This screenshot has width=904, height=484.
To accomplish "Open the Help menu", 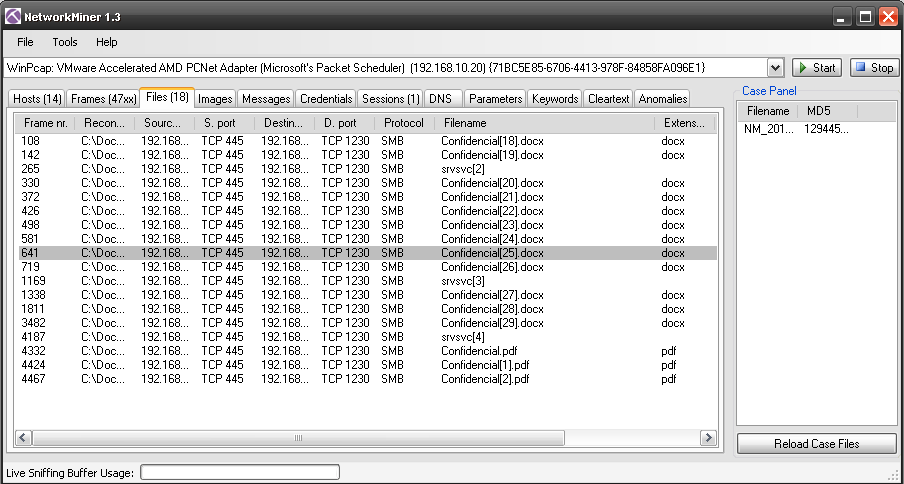I will (x=107, y=42).
